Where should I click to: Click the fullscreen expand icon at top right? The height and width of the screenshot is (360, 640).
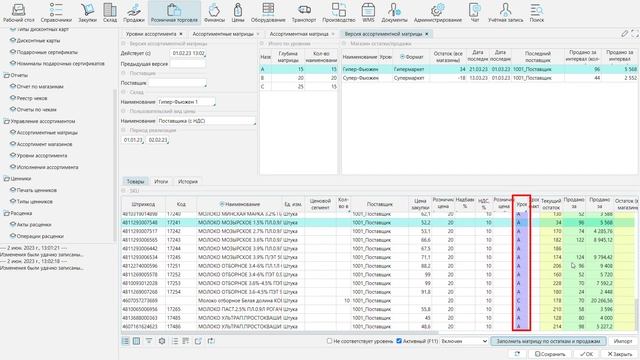pyautogui.click(x=635, y=33)
